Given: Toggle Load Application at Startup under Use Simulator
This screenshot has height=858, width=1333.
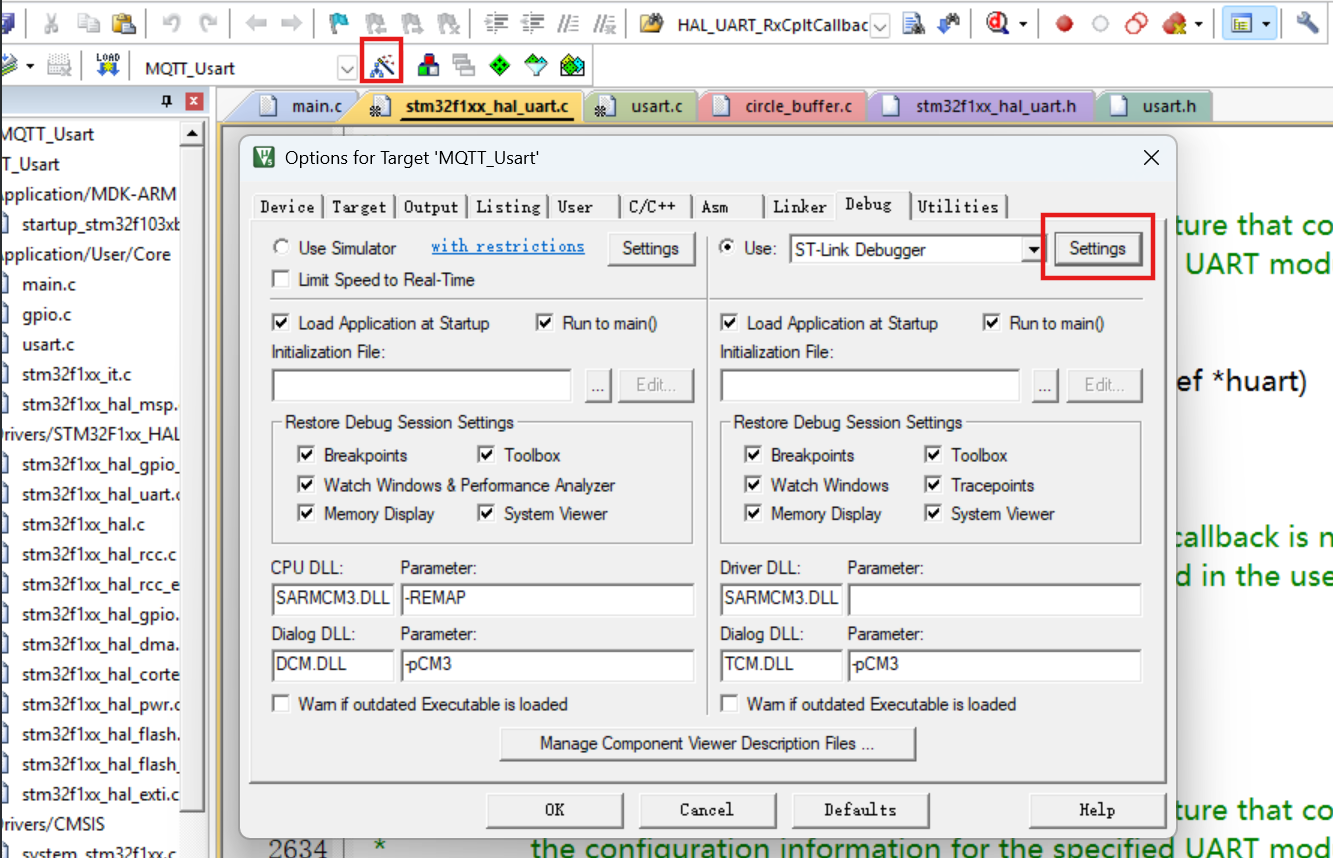Looking at the screenshot, I should (280, 323).
